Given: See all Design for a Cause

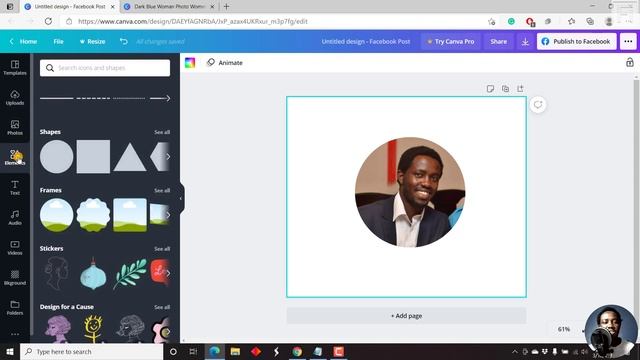Looking at the screenshot, I should tap(162, 307).
